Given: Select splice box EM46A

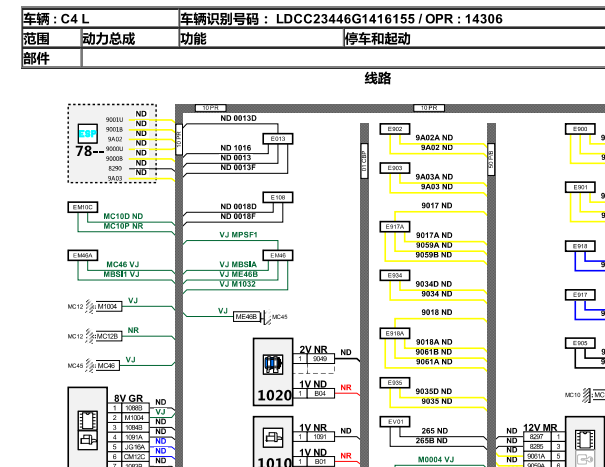Looking at the screenshot, I should [x=83, y=255].
